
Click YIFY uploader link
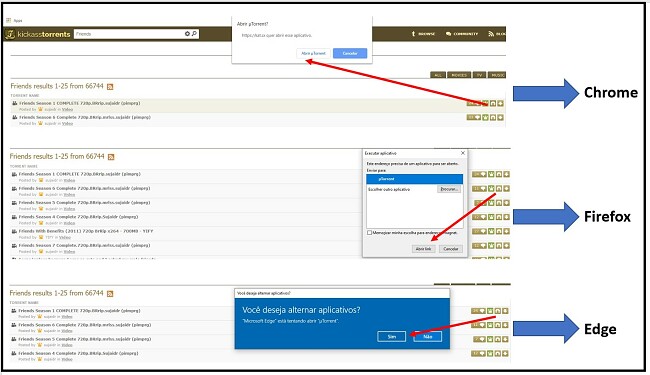tap(49, 237)
